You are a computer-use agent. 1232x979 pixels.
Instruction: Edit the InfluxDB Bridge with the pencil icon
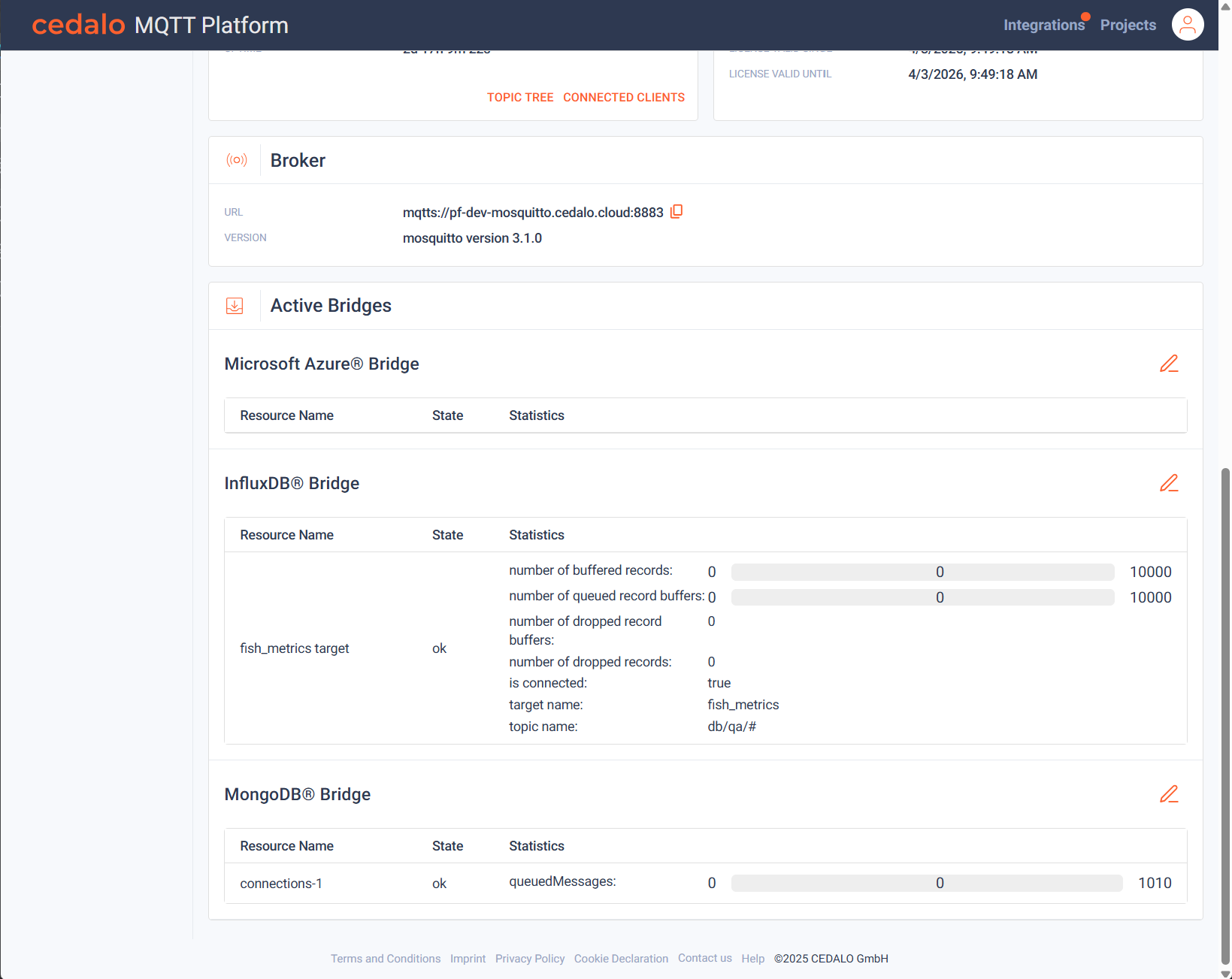point(1169,483)
